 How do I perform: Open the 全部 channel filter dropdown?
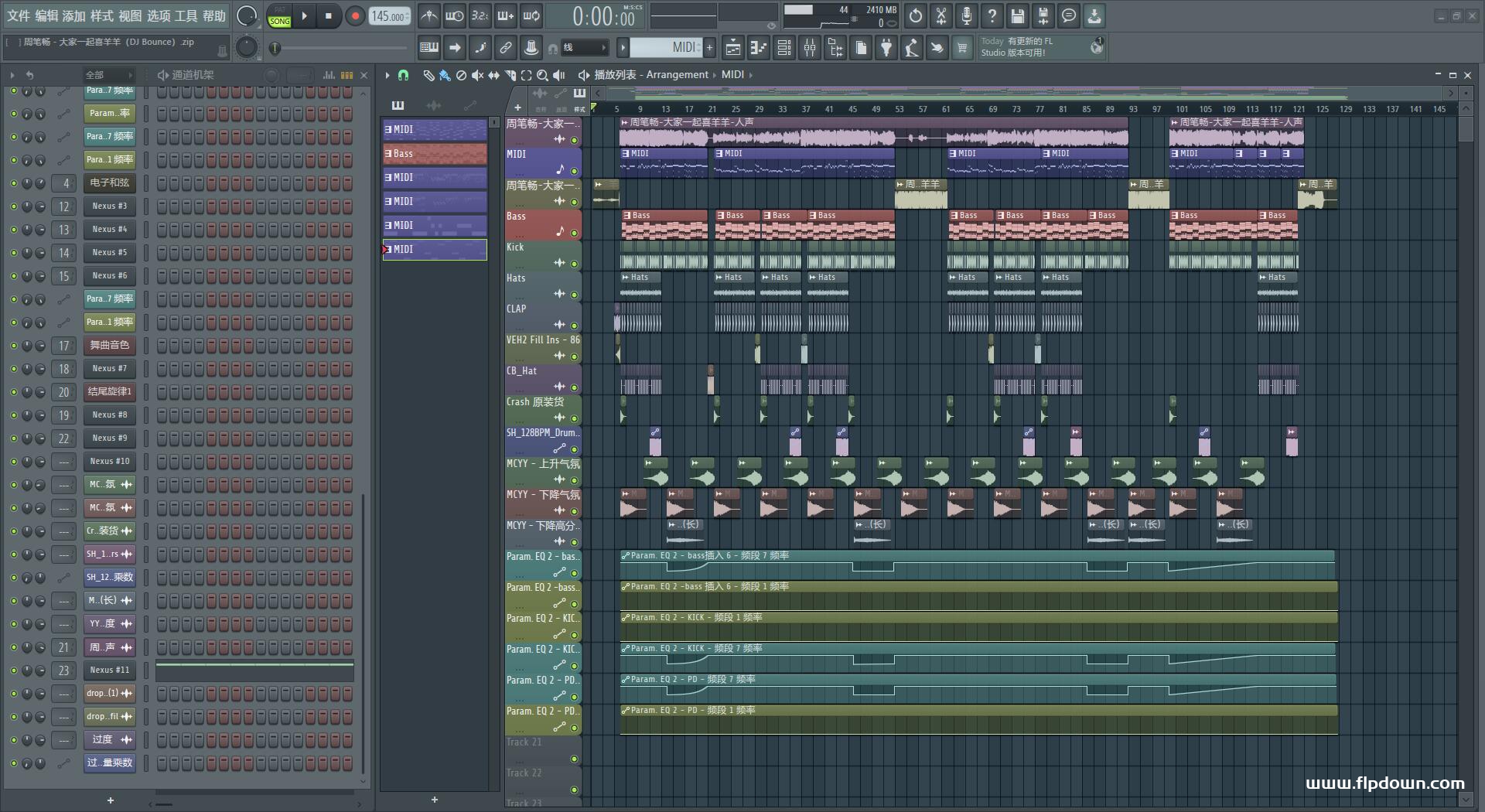(108, 75)
